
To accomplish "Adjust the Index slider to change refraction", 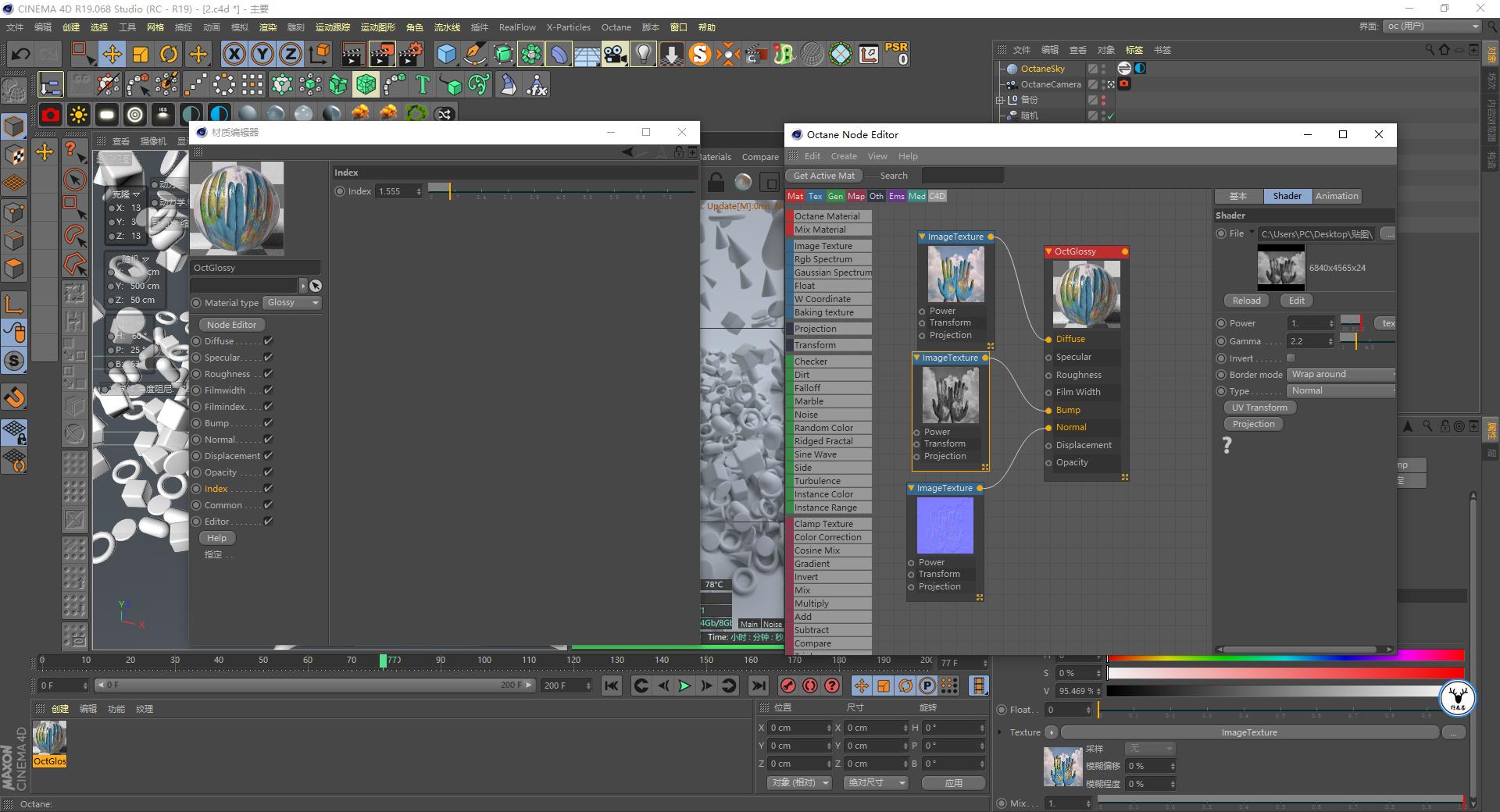I will [449, 191].
